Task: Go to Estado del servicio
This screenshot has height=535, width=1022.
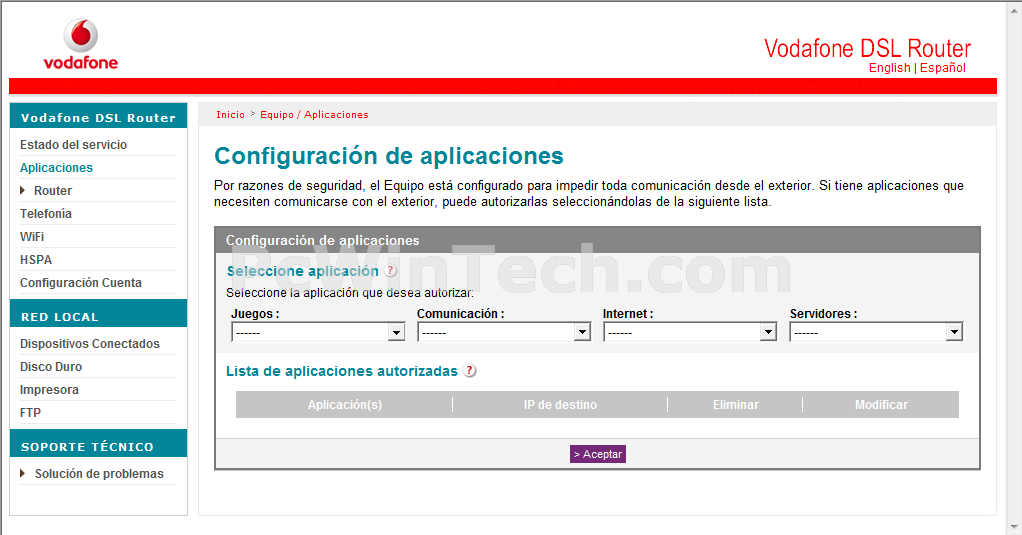Action: 74,145
